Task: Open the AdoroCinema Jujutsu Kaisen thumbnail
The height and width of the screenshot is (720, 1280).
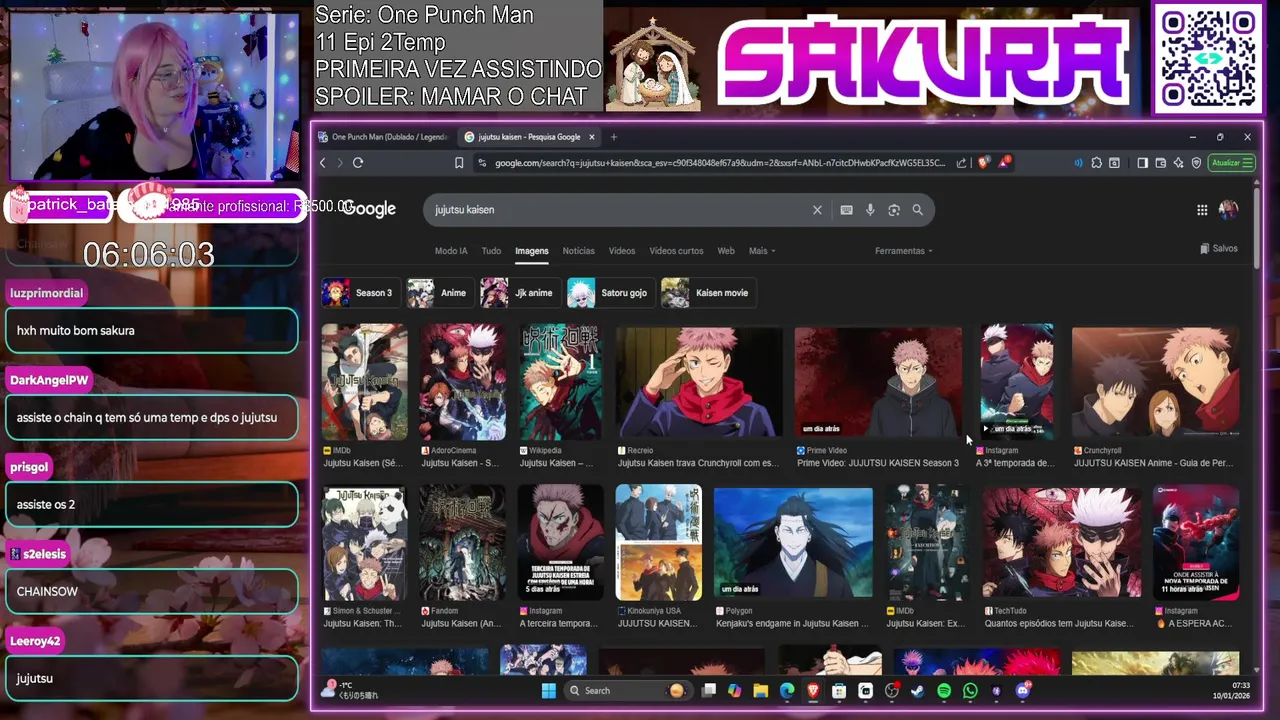Action: click(462, 381)
